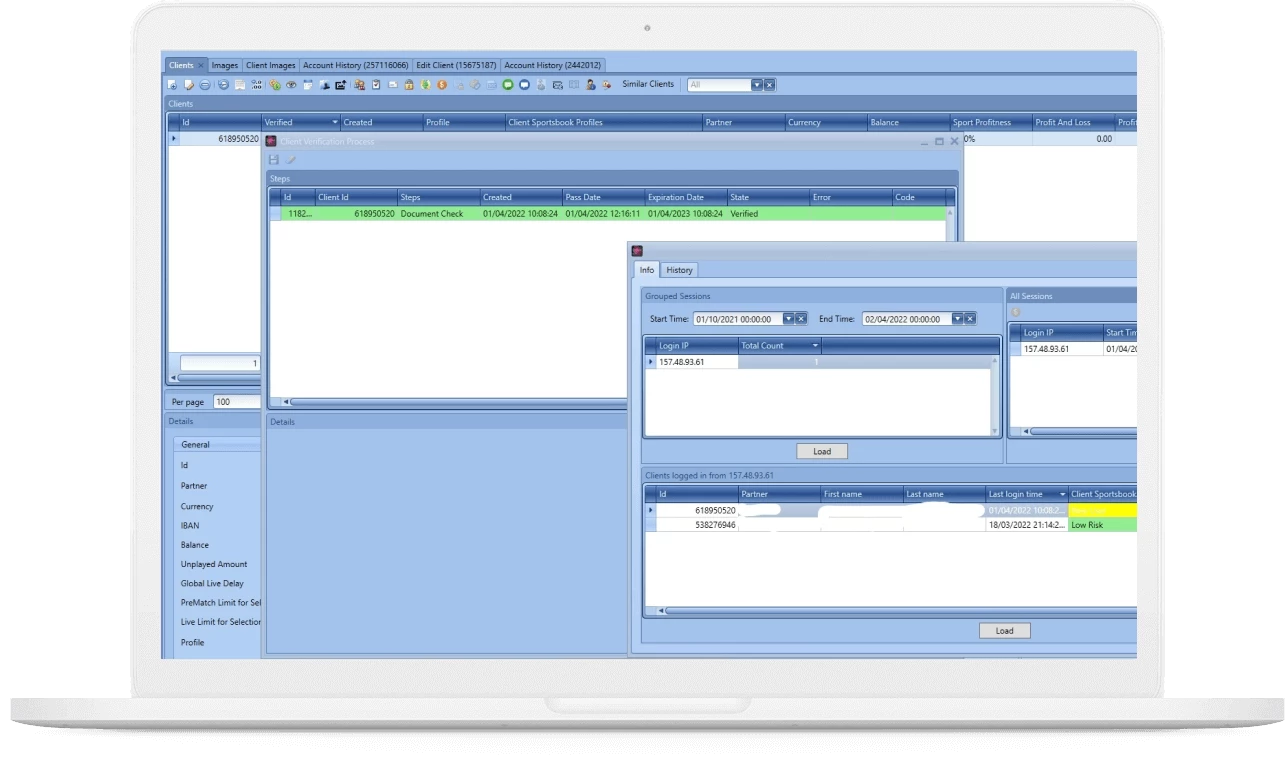Click the add new client icon
1285x768 pixels.
(x=172, y=84)
